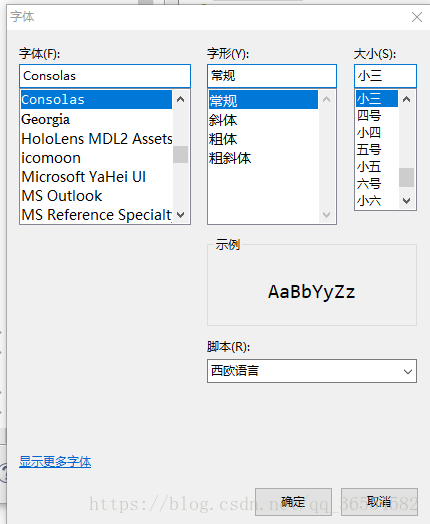
Task: Click the font list scrollbar thumb
Action: (180, 154)
